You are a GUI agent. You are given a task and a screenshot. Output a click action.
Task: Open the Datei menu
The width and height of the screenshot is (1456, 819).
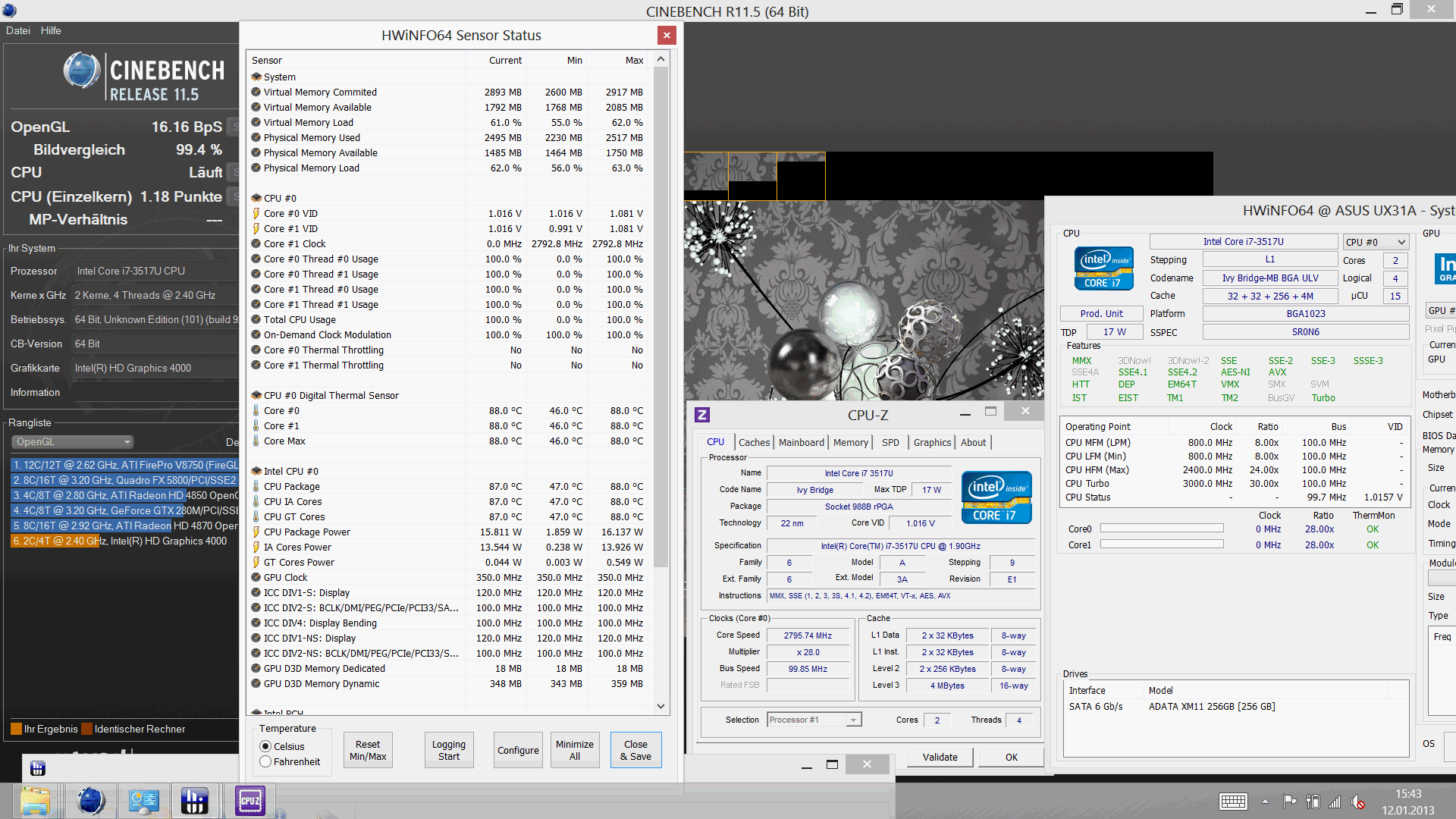point(18,30)
